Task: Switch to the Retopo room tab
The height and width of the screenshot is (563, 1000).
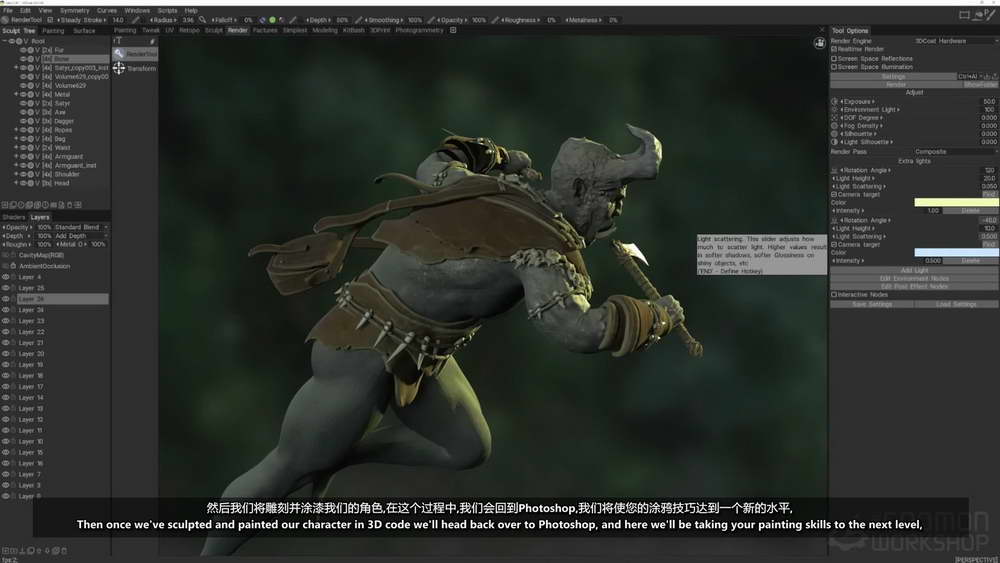Action: click(189, 30)
